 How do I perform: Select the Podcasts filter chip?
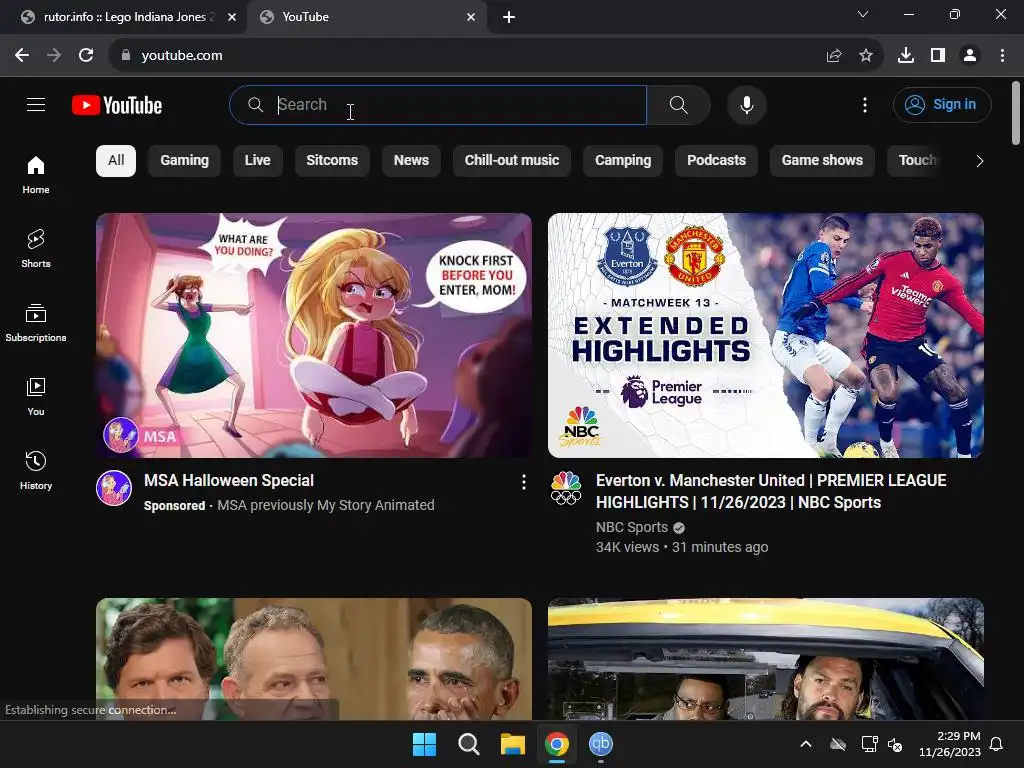click(x=716, y=161)
